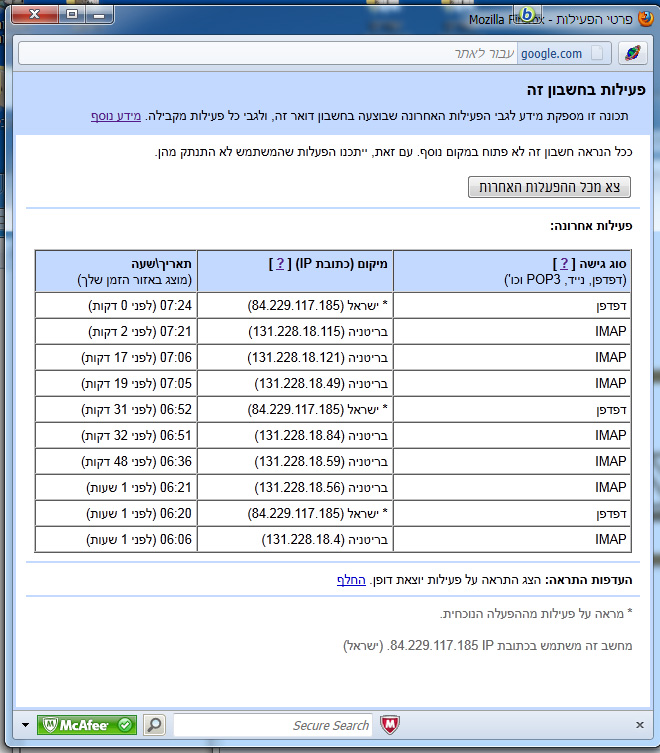Click the Israel IP cell in the 06:52 row
The image size is (660, 753).
coord(295,409)
